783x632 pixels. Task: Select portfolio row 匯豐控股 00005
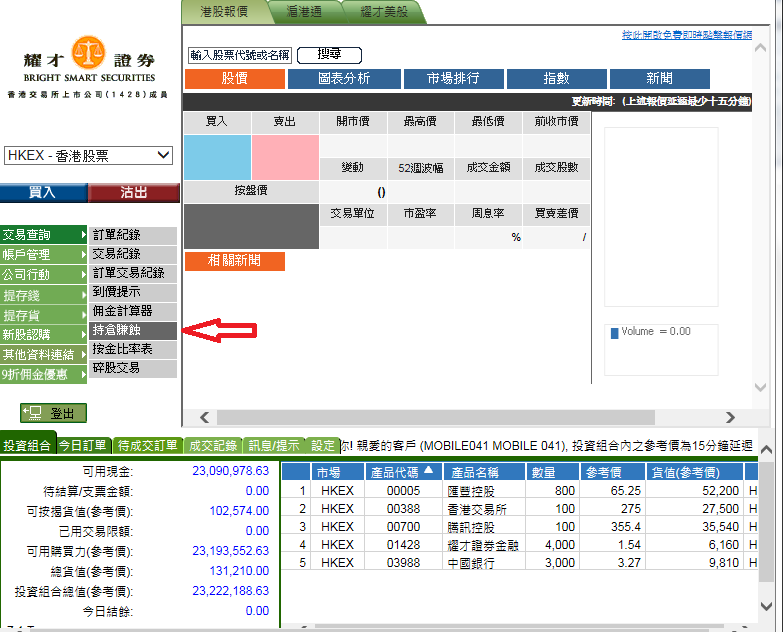pyautogui.click(x=519, y=491)
